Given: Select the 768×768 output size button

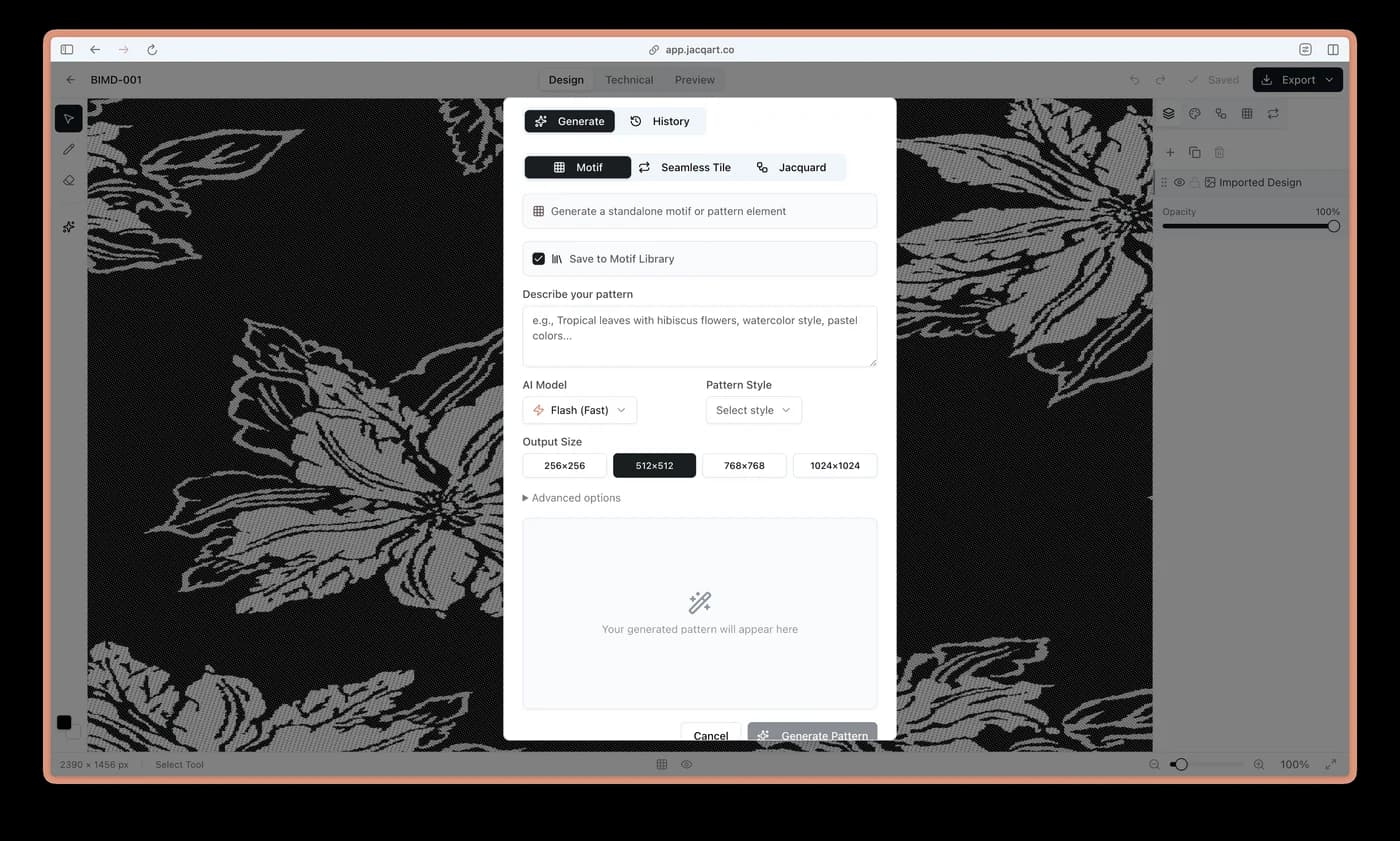Looking at the screenshot, I should coord(744,466).
